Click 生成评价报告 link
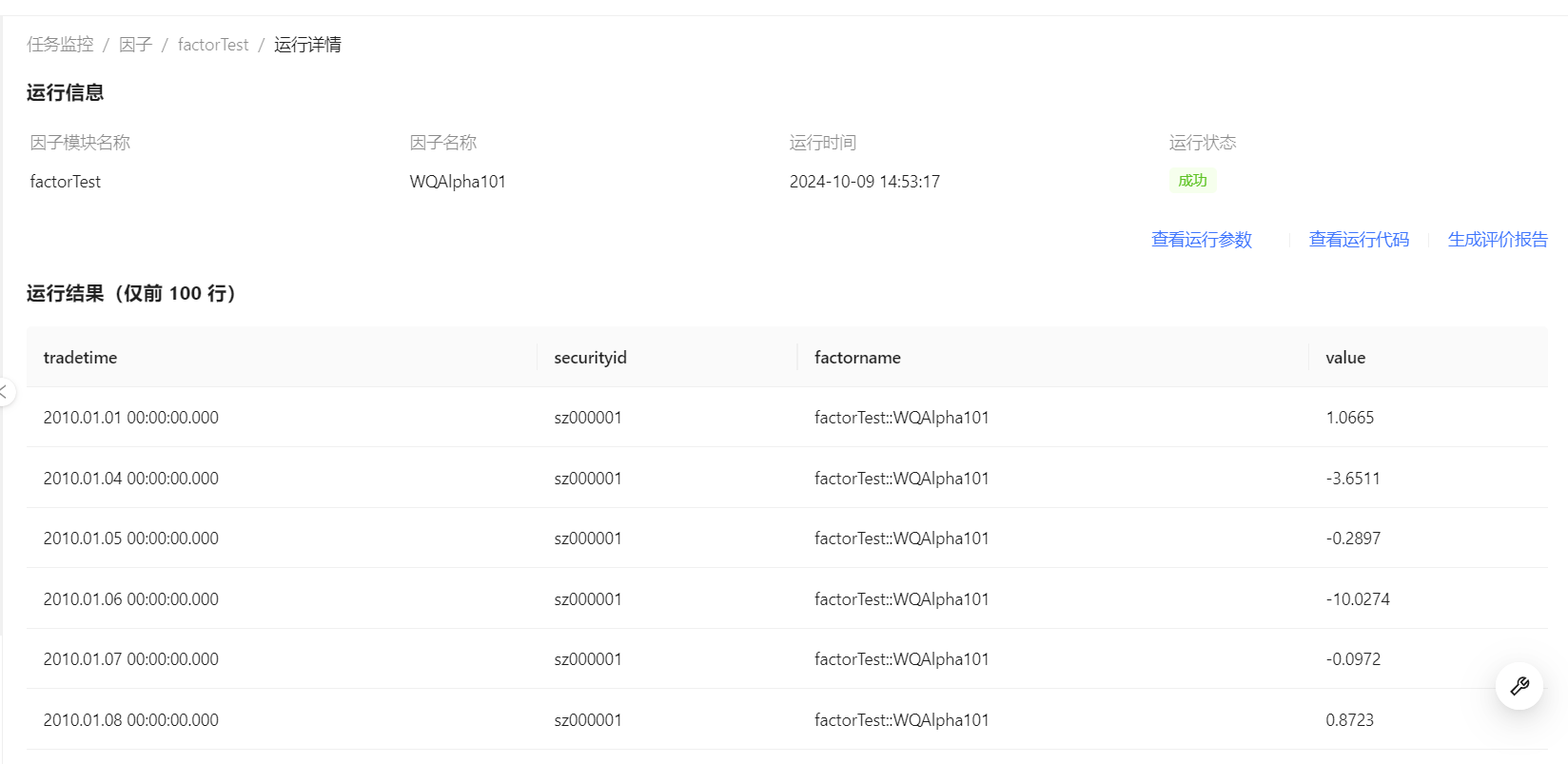1568x764 pixels. click(x=1497, y=240)
